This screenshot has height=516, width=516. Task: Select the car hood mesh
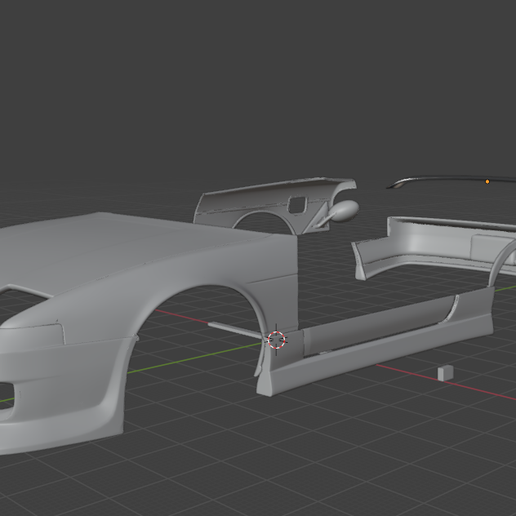click(133, 247)
